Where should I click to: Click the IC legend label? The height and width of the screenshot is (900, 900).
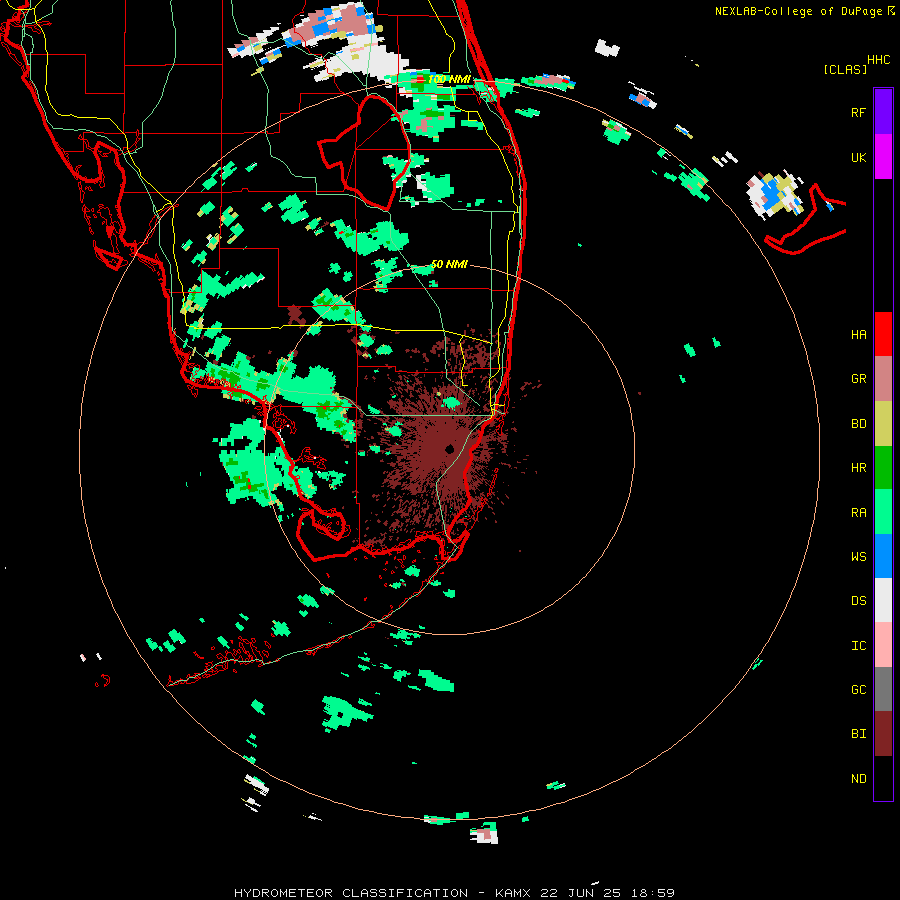pos(858,646)
